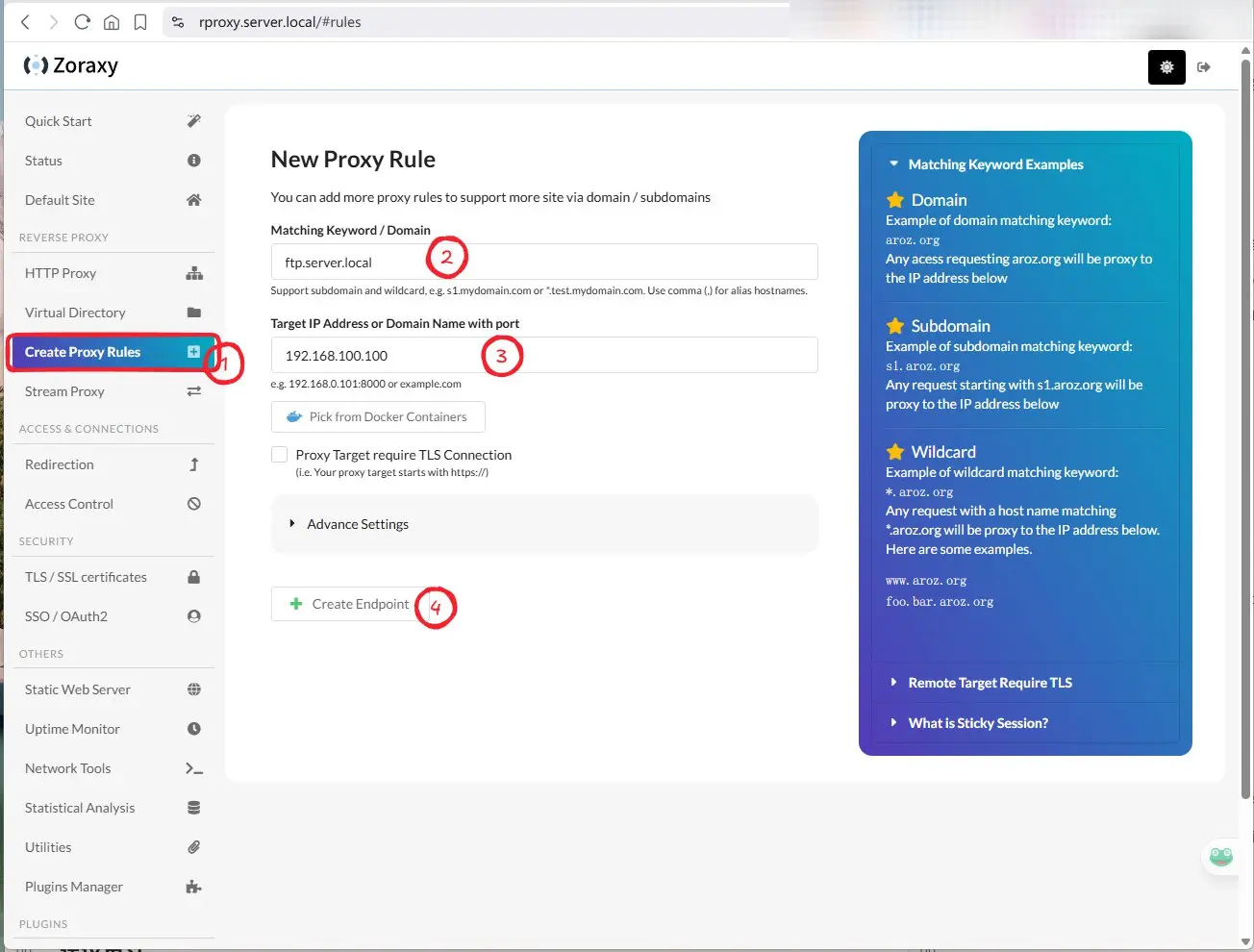Reload the page with browser refresh icon
Viewport: 1254px width, 952px height.
tap(83, 22)
